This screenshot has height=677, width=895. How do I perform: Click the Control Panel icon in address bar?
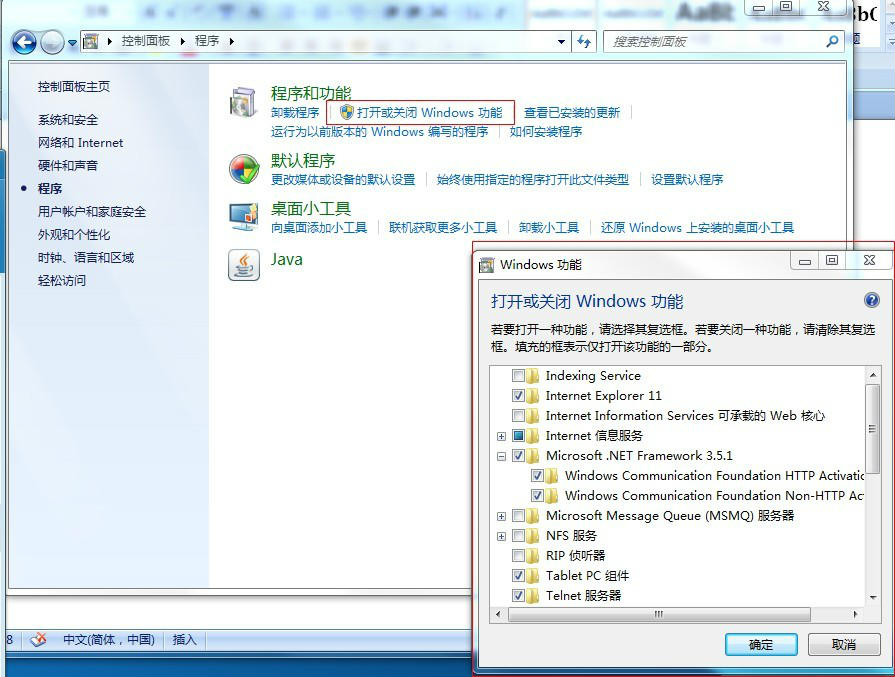coord(91,41)
